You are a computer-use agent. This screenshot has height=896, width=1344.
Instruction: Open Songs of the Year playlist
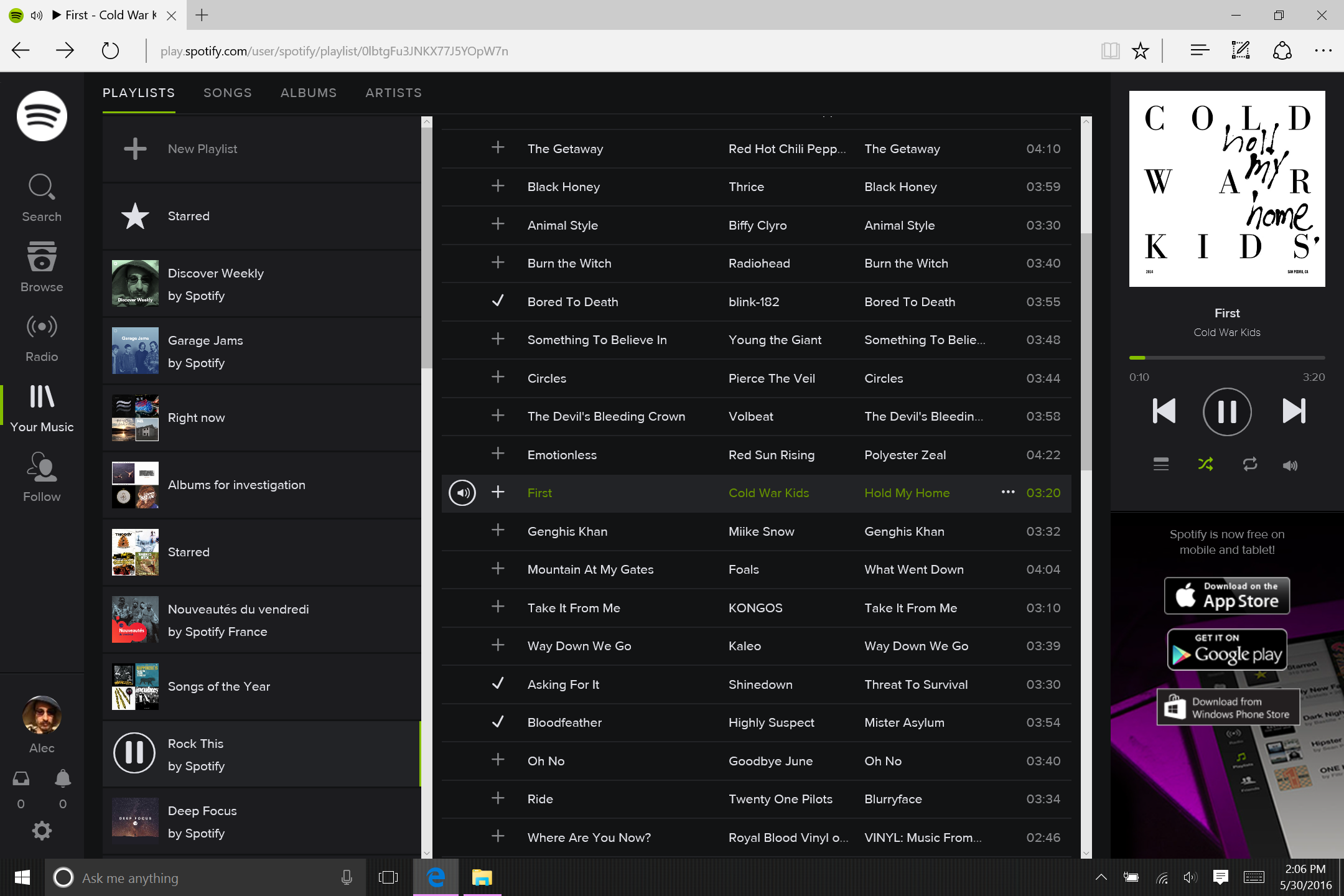[x=262, y=686]
